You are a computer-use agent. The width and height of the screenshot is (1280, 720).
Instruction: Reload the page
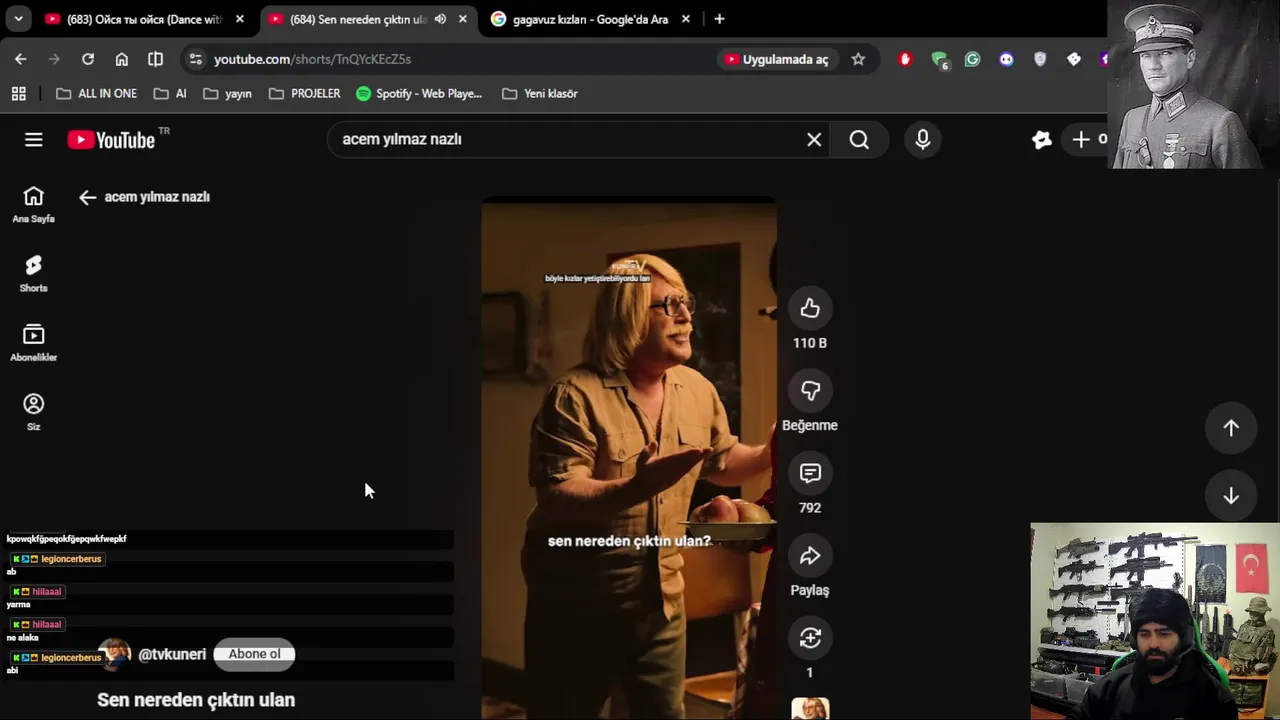(88, 59)
